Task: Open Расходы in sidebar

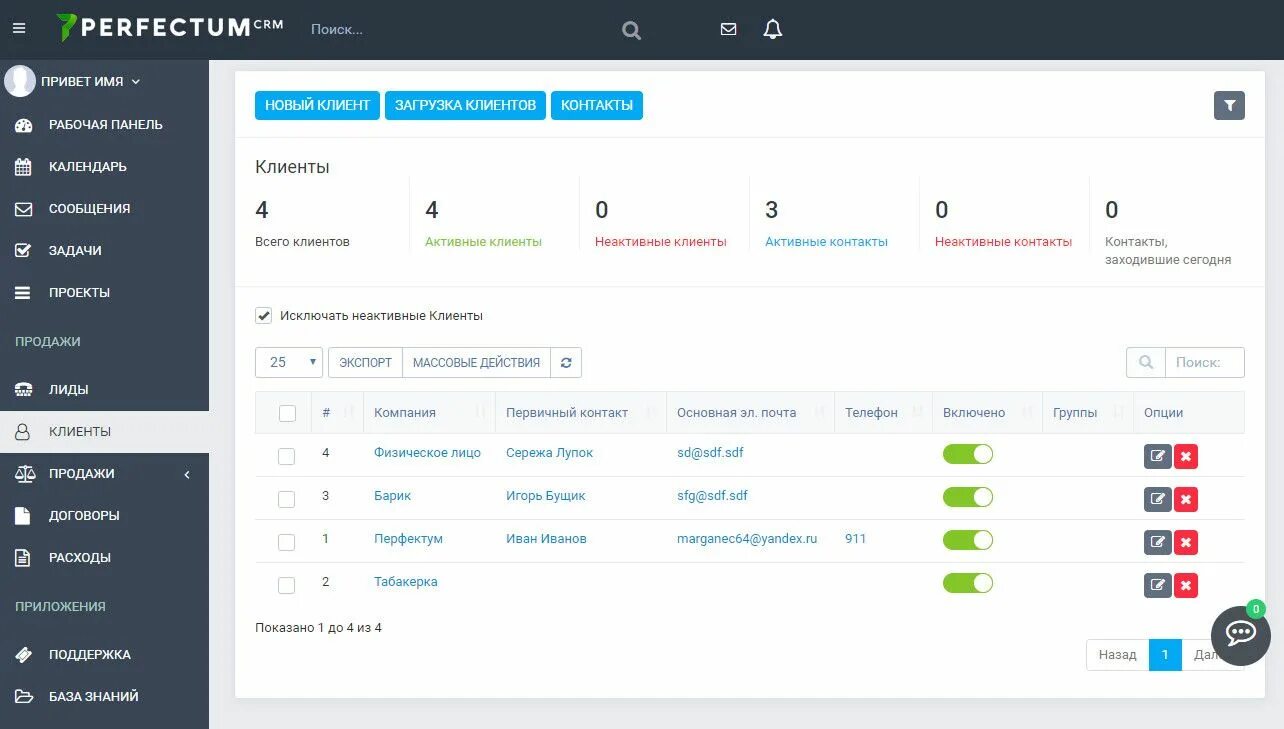Action: pos(104,558)
